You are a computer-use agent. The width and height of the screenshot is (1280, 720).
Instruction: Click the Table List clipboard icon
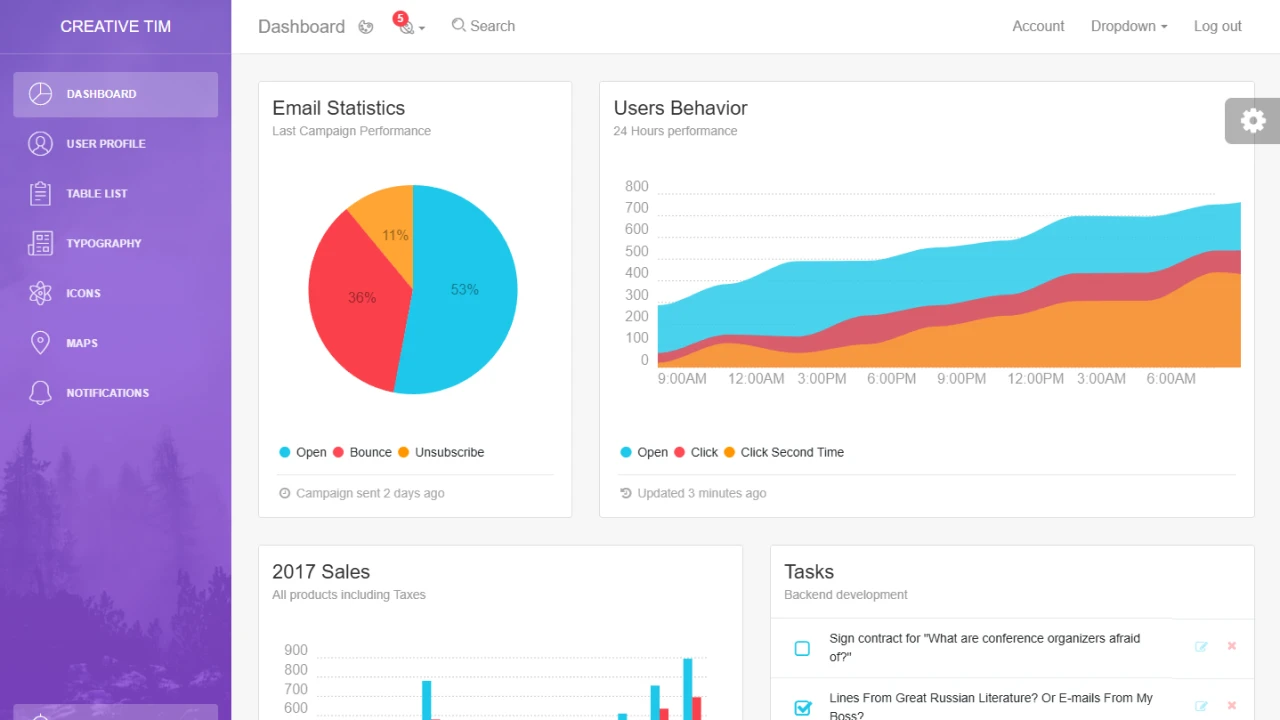(40, 194)
